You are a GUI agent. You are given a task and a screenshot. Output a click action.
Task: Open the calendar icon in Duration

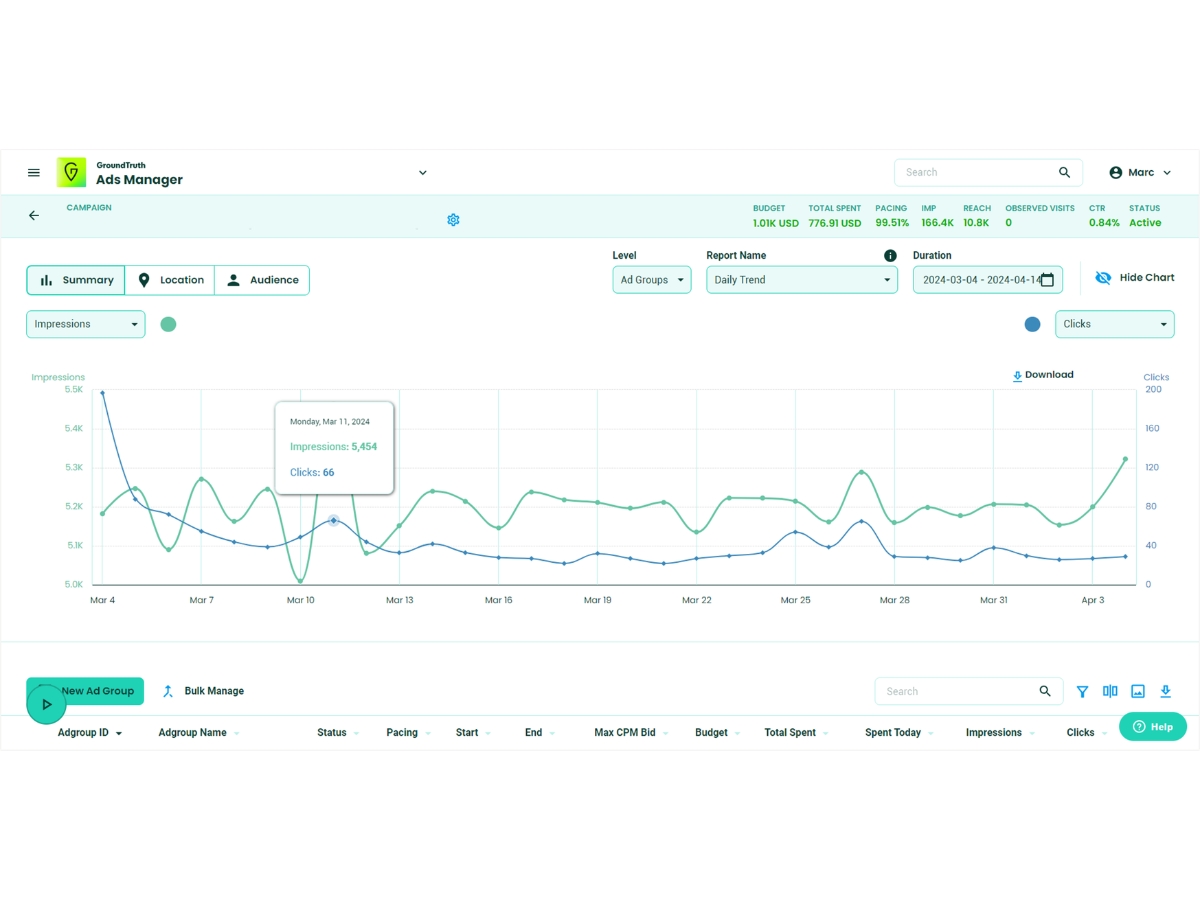pyautogui.click(x=1047, y=280)
